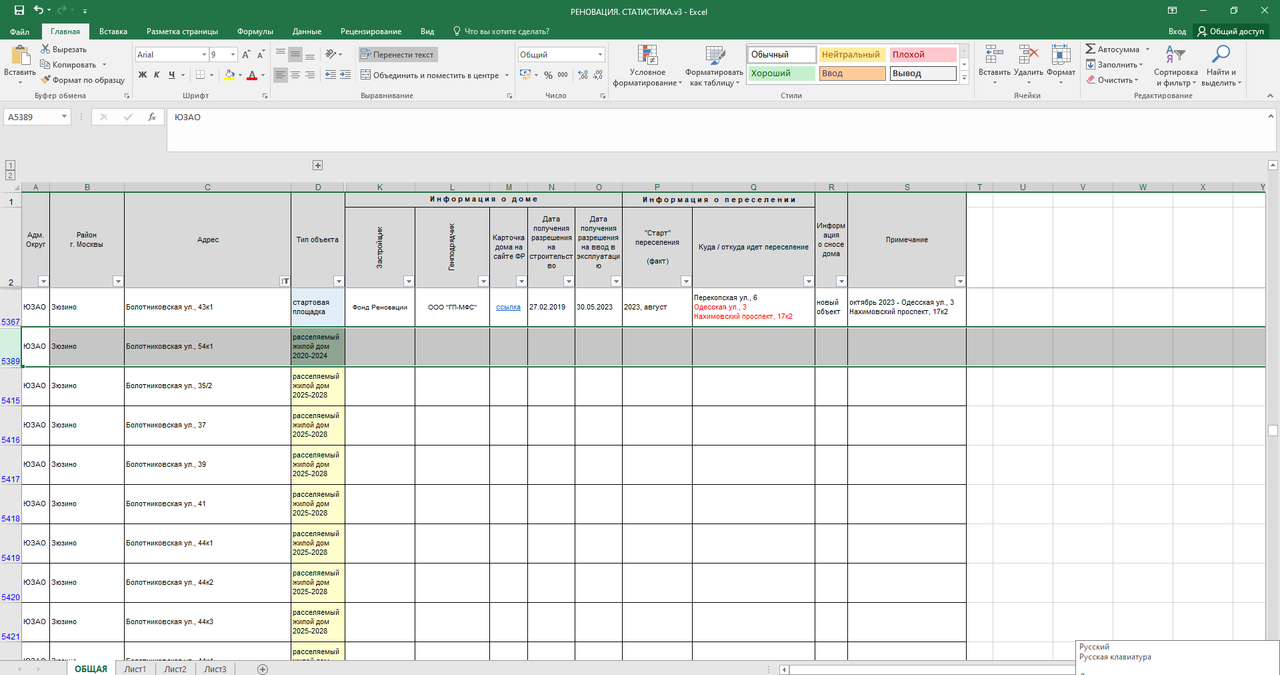Cut selection with the Вырезать scissors
1280x675 pixels.
[x=64, y=49]
